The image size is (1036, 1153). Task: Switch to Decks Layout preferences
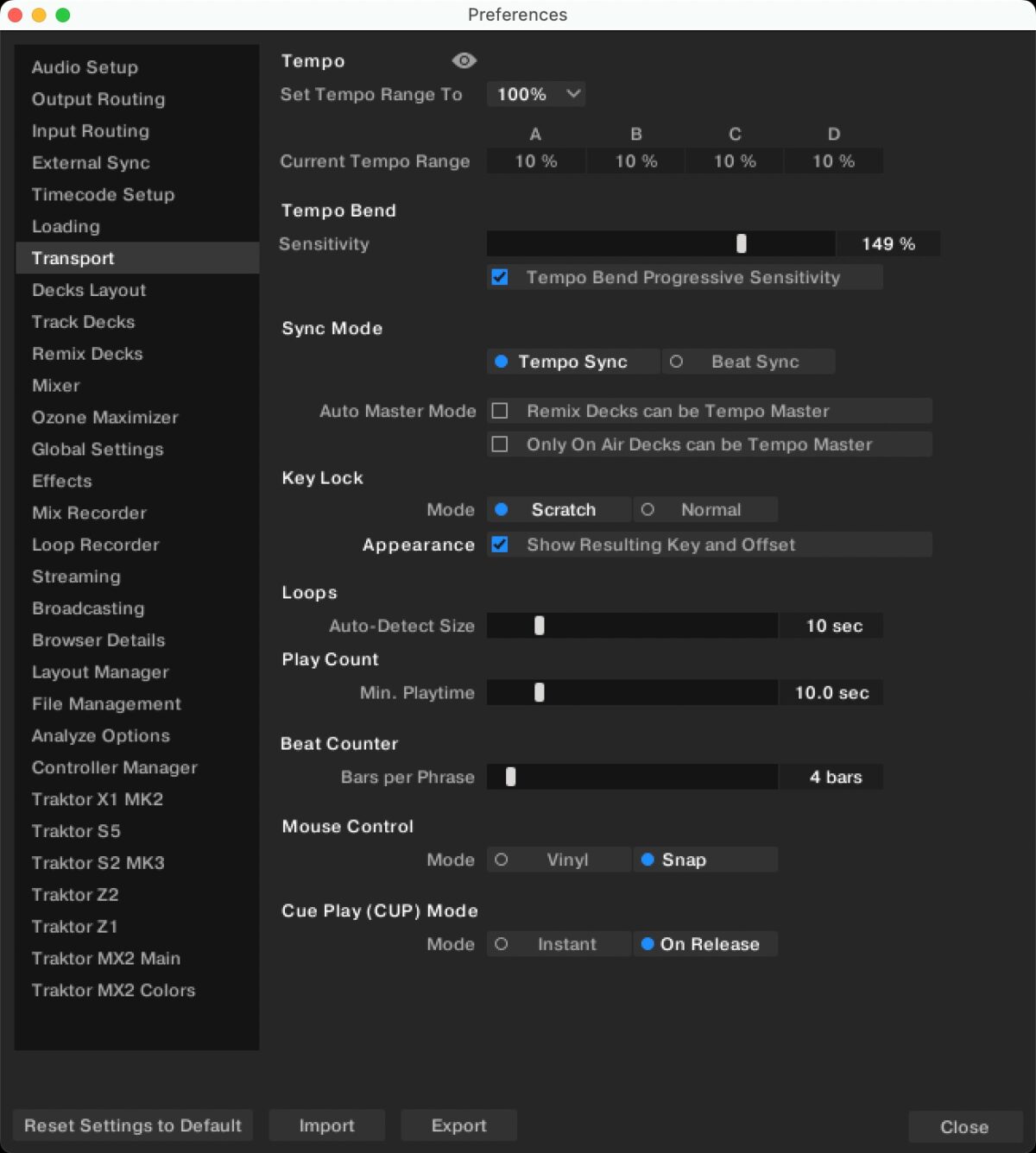89,290
